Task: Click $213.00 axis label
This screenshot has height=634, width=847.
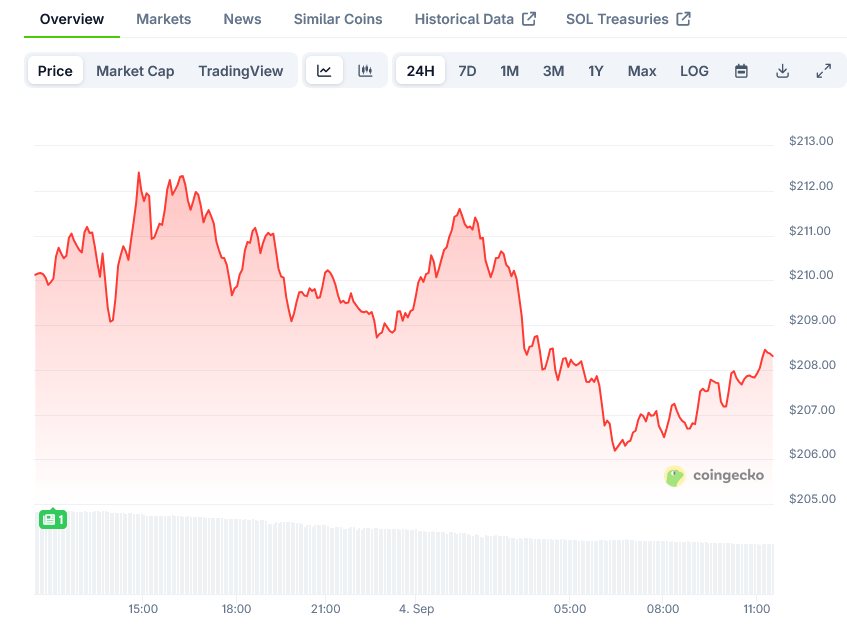Action: (x=811, y=141)
